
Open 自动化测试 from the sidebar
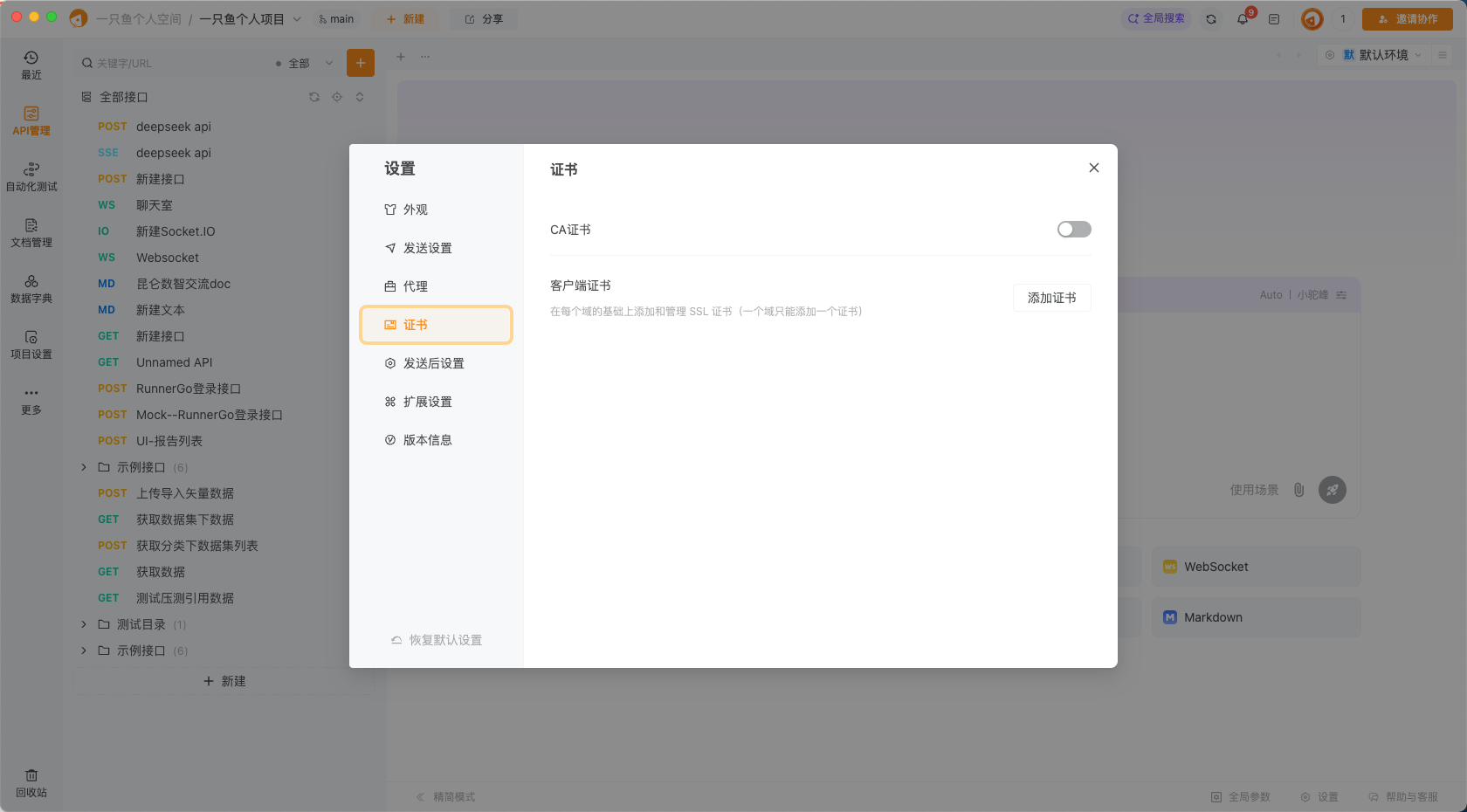(x=31, y=176)
